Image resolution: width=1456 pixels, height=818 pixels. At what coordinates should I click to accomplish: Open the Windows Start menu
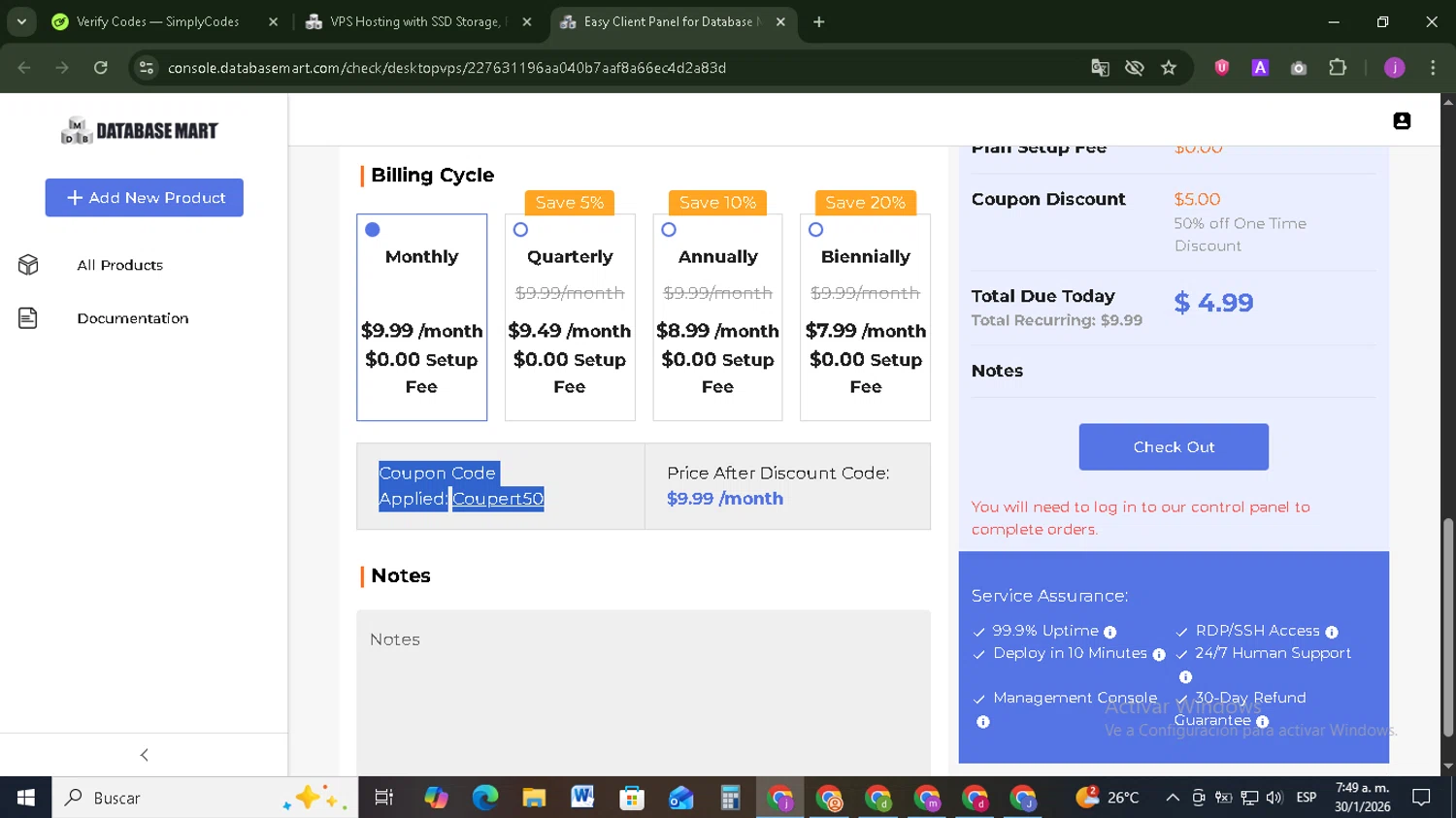[26, 798]
